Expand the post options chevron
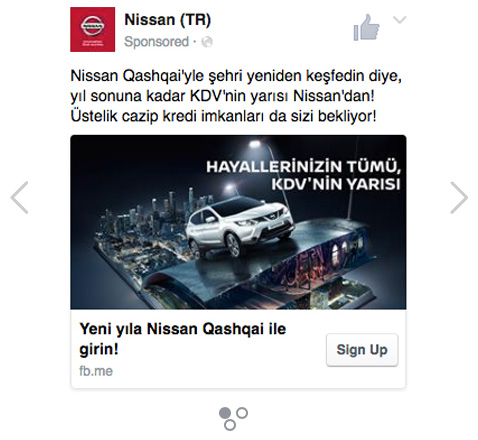478x440 pixels. (x=399, y=20)
